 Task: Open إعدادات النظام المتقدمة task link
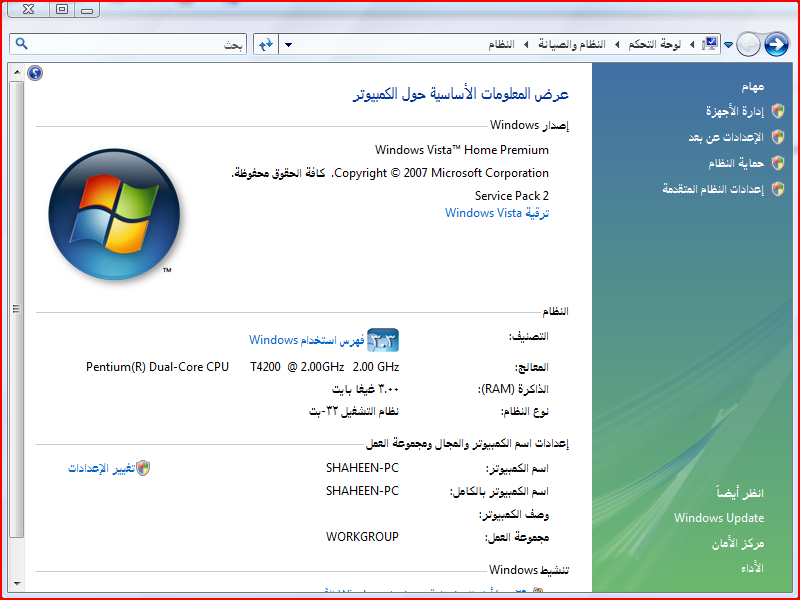click(713, 189)
